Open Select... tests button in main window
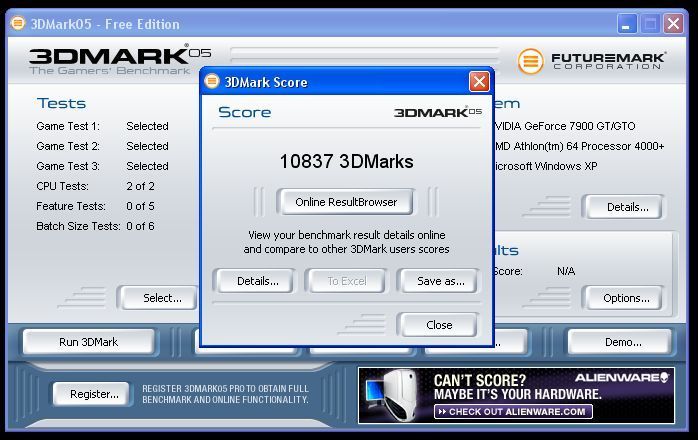 (x=160, y=298)
